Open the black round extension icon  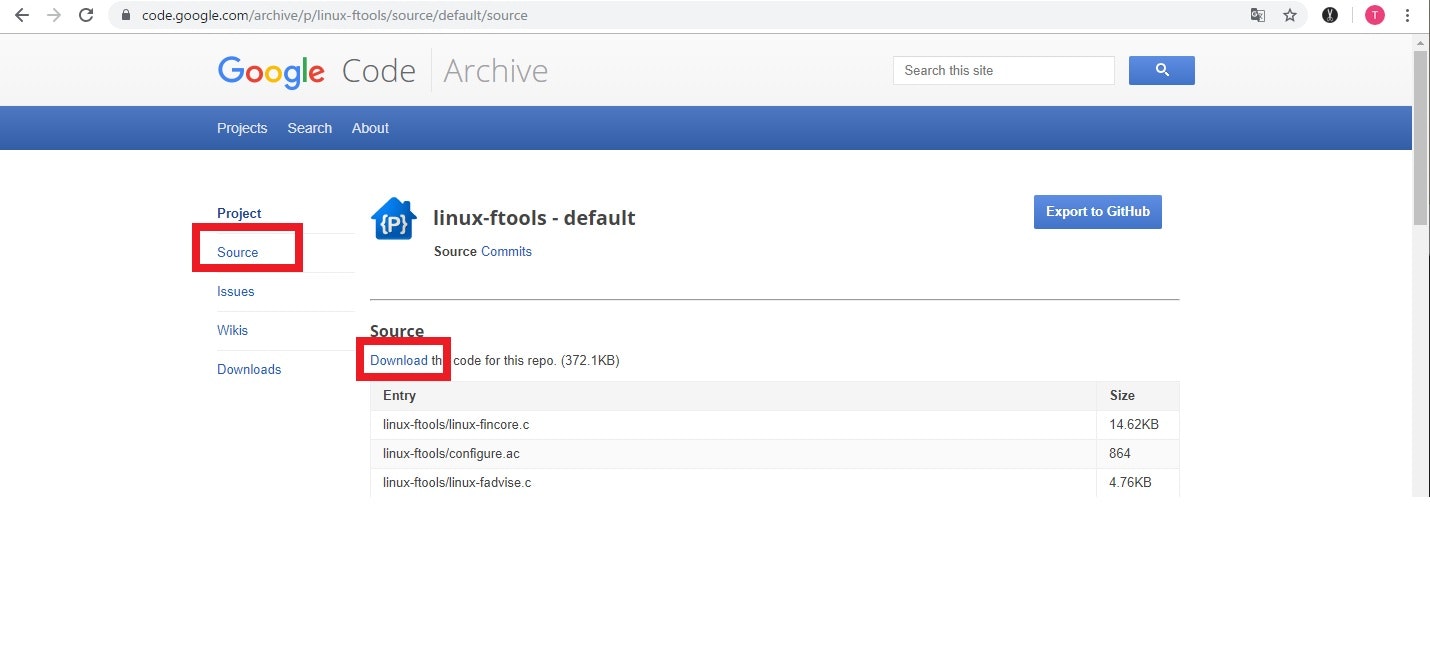pos(1330,15)
